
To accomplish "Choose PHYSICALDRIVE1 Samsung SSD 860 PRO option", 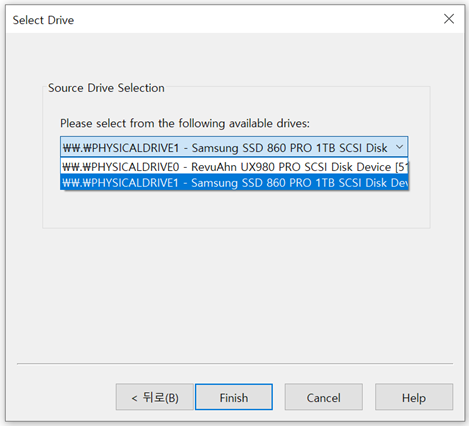I will pyautogui.click(x=234, y=182).
